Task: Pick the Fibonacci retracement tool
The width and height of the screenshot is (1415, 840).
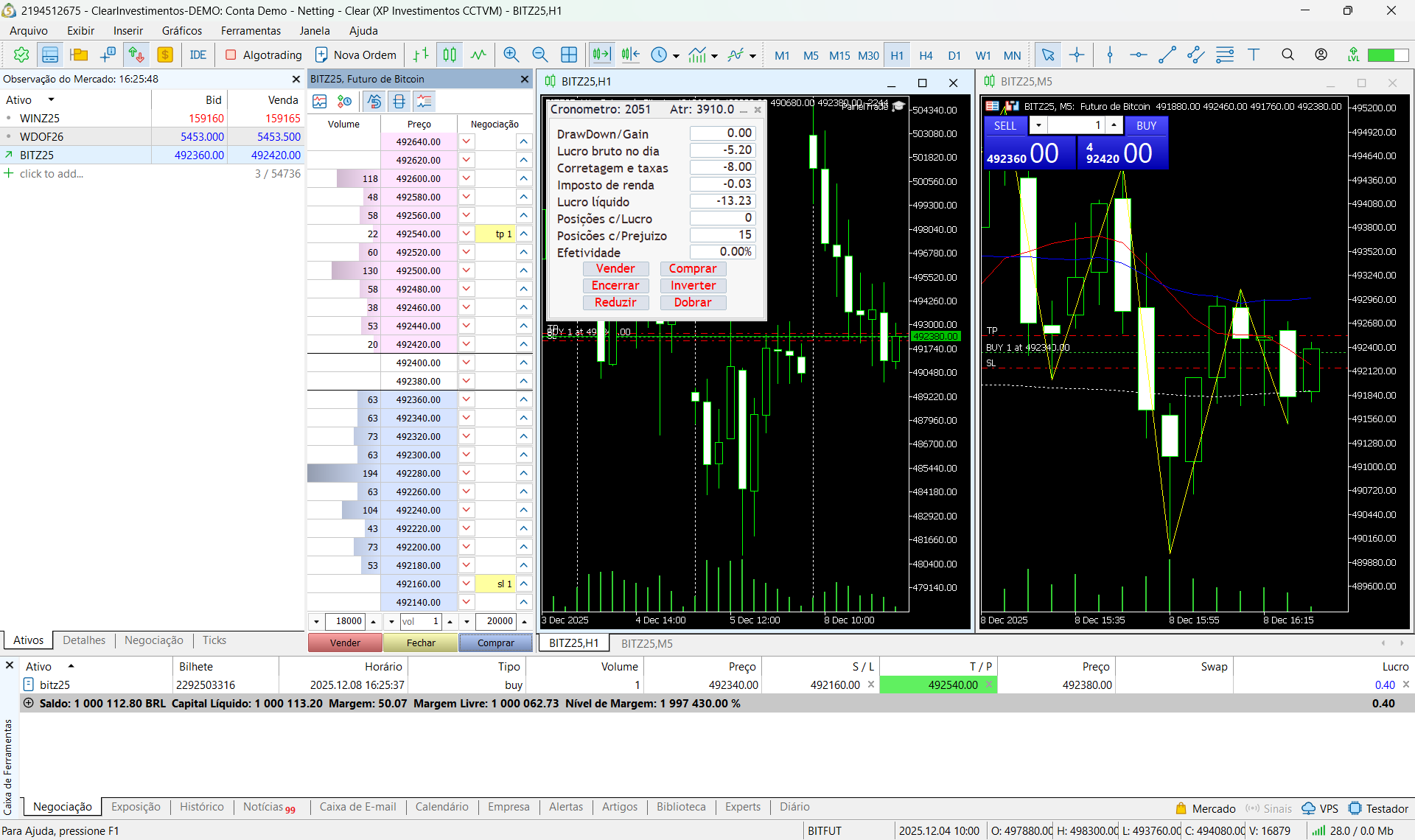Action: tap(1225, 55)
